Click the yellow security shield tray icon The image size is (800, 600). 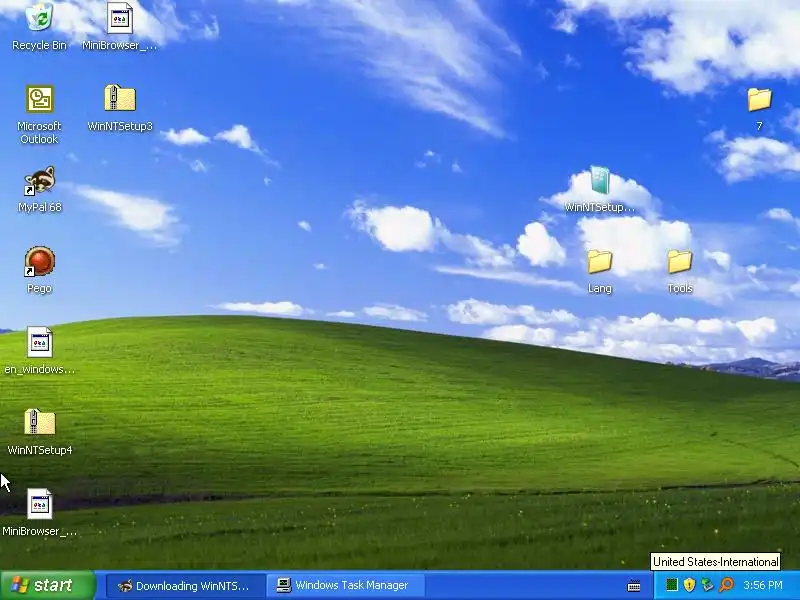(689, 585)
